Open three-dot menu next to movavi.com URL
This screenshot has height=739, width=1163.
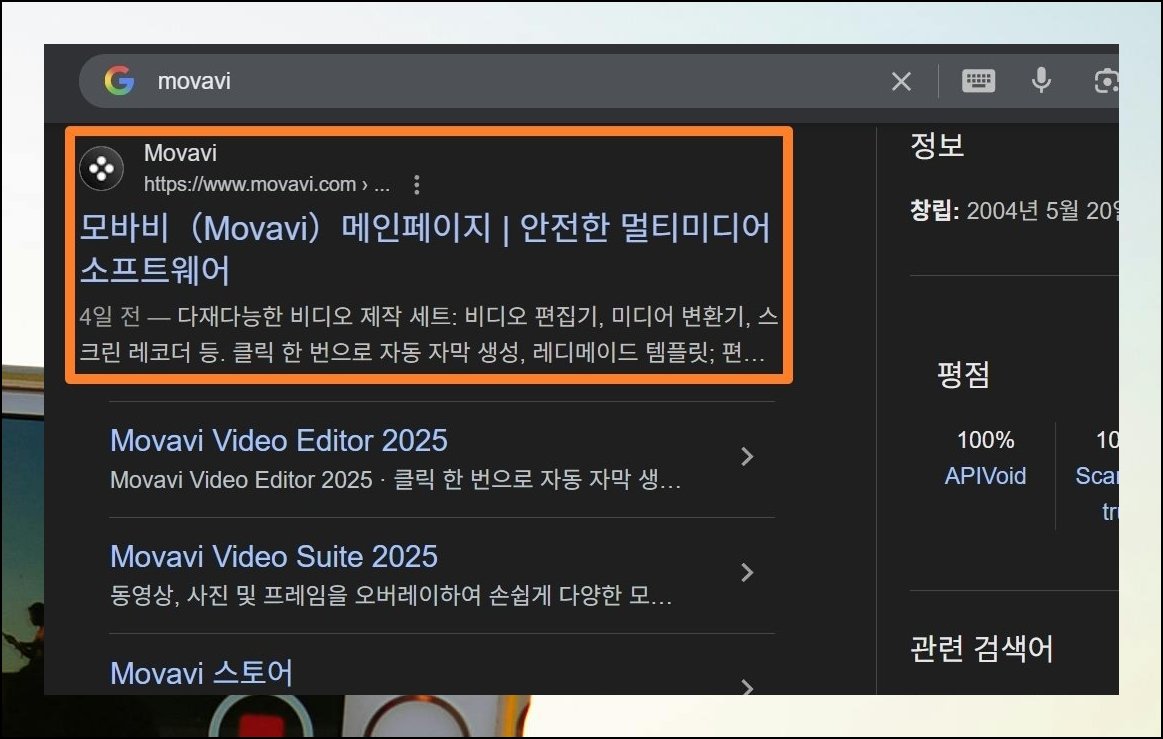417,185
